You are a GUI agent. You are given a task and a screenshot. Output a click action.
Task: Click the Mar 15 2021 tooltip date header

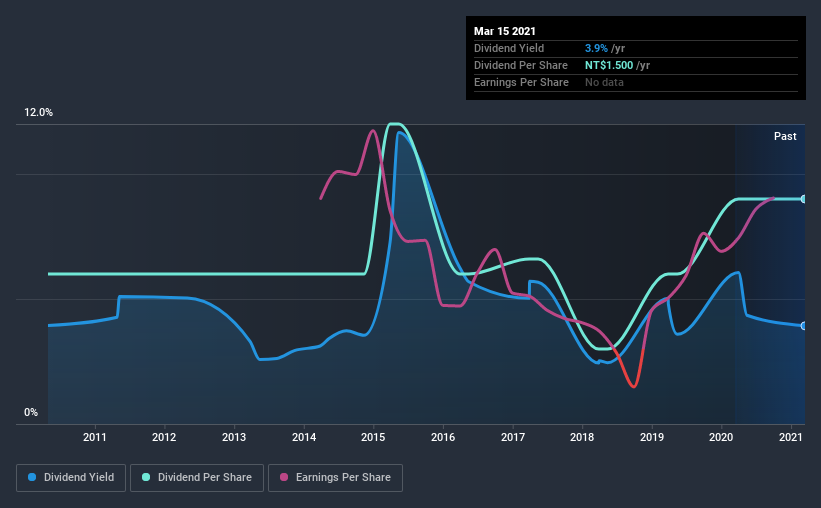coord(505,31)
